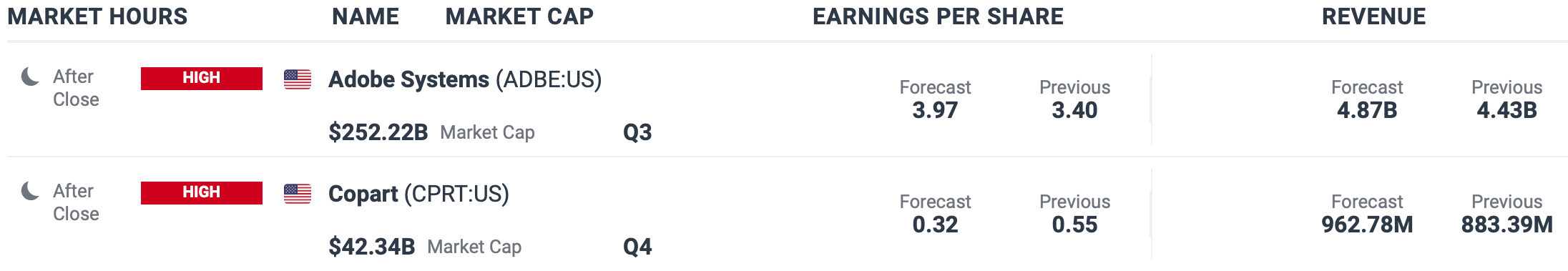Click the Q4 quarter label for Copart
Screen dimensions: 1568x271
637,247
